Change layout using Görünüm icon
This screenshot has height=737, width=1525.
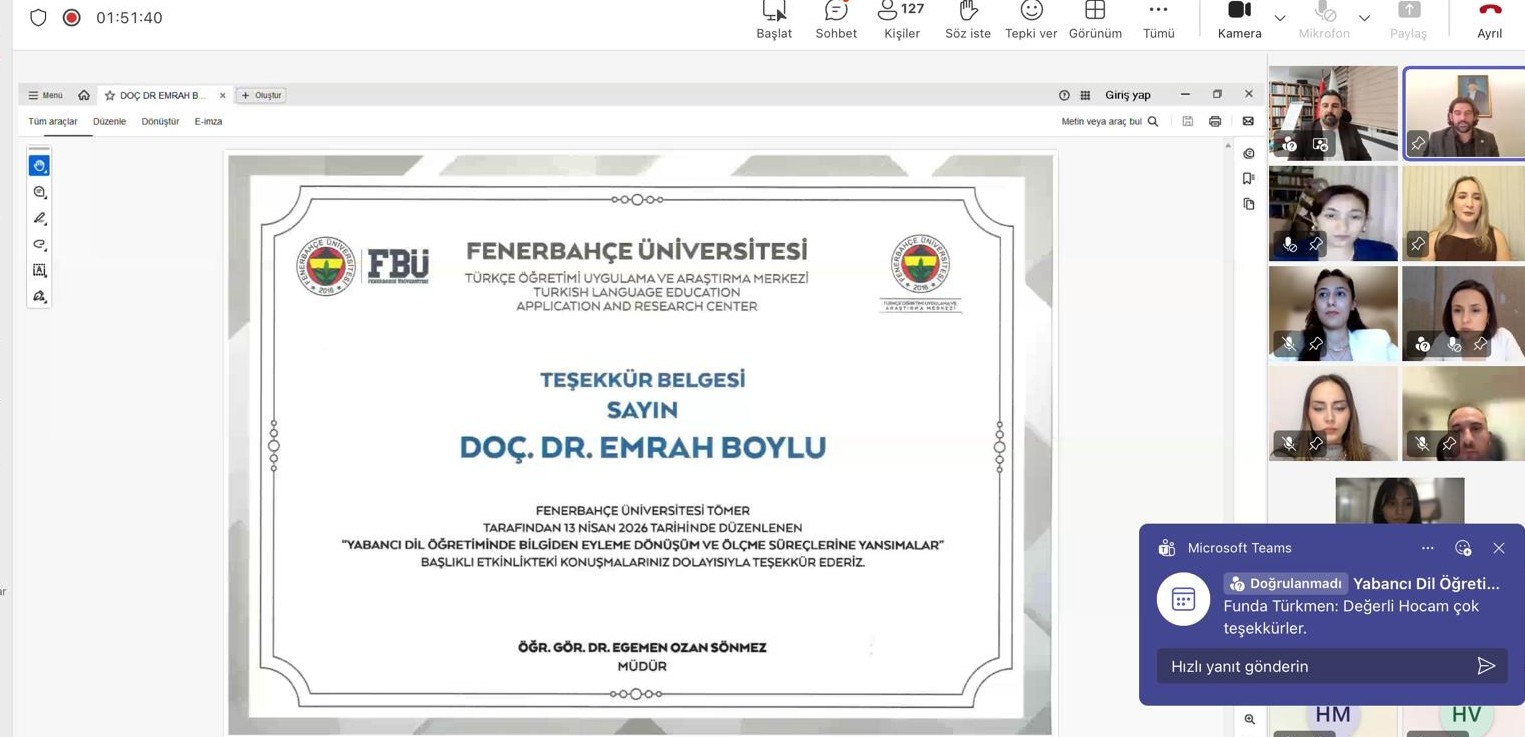point(1095,19)
